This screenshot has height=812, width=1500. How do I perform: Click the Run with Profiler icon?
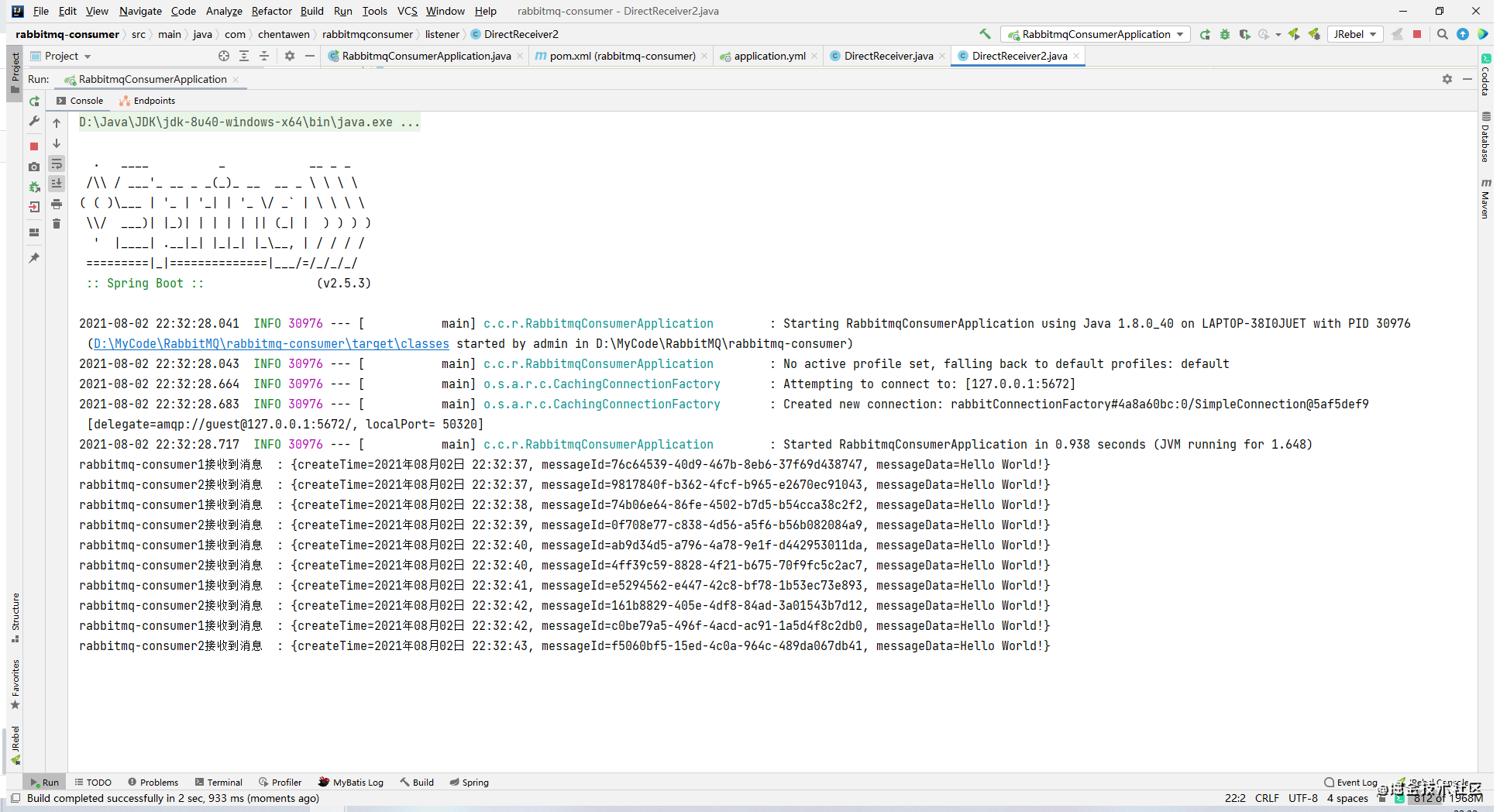1264,34
